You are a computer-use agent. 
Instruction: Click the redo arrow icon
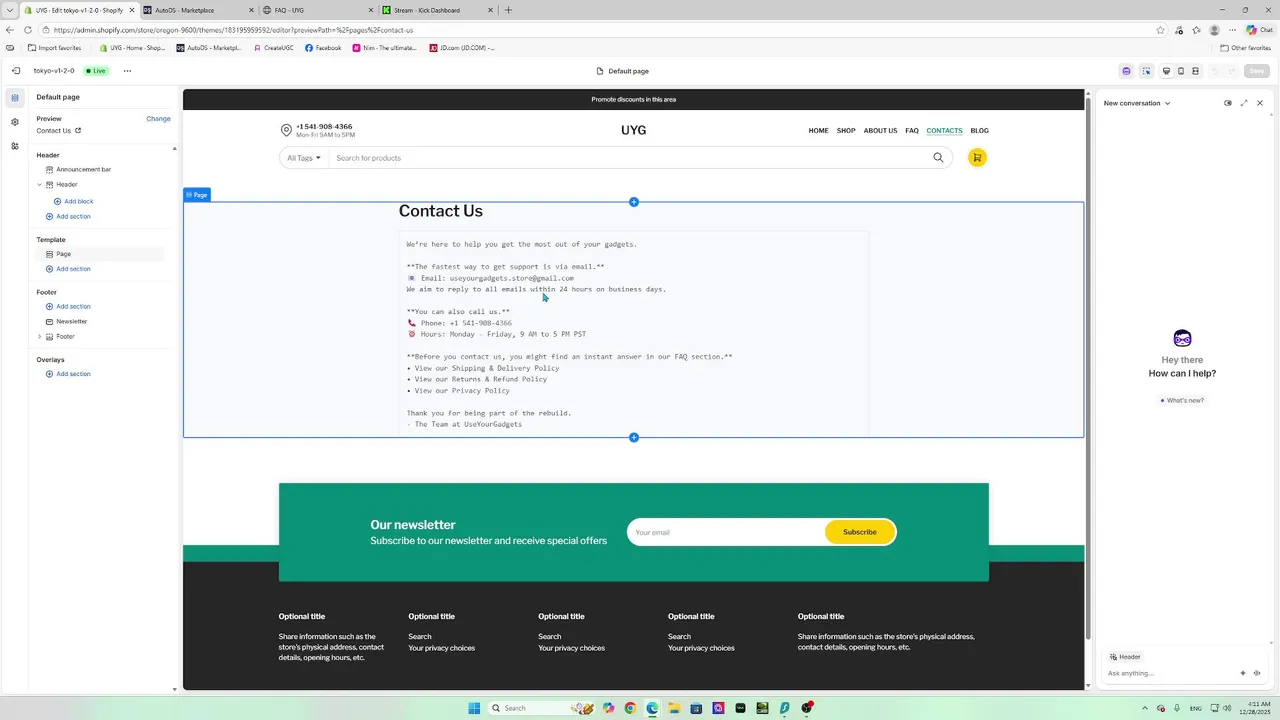1232,71
